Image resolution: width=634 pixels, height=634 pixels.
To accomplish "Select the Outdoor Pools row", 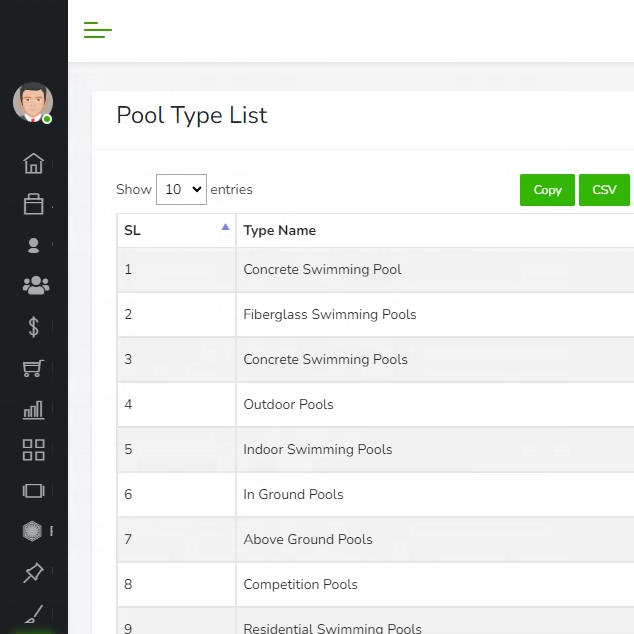I will point(289,404).
